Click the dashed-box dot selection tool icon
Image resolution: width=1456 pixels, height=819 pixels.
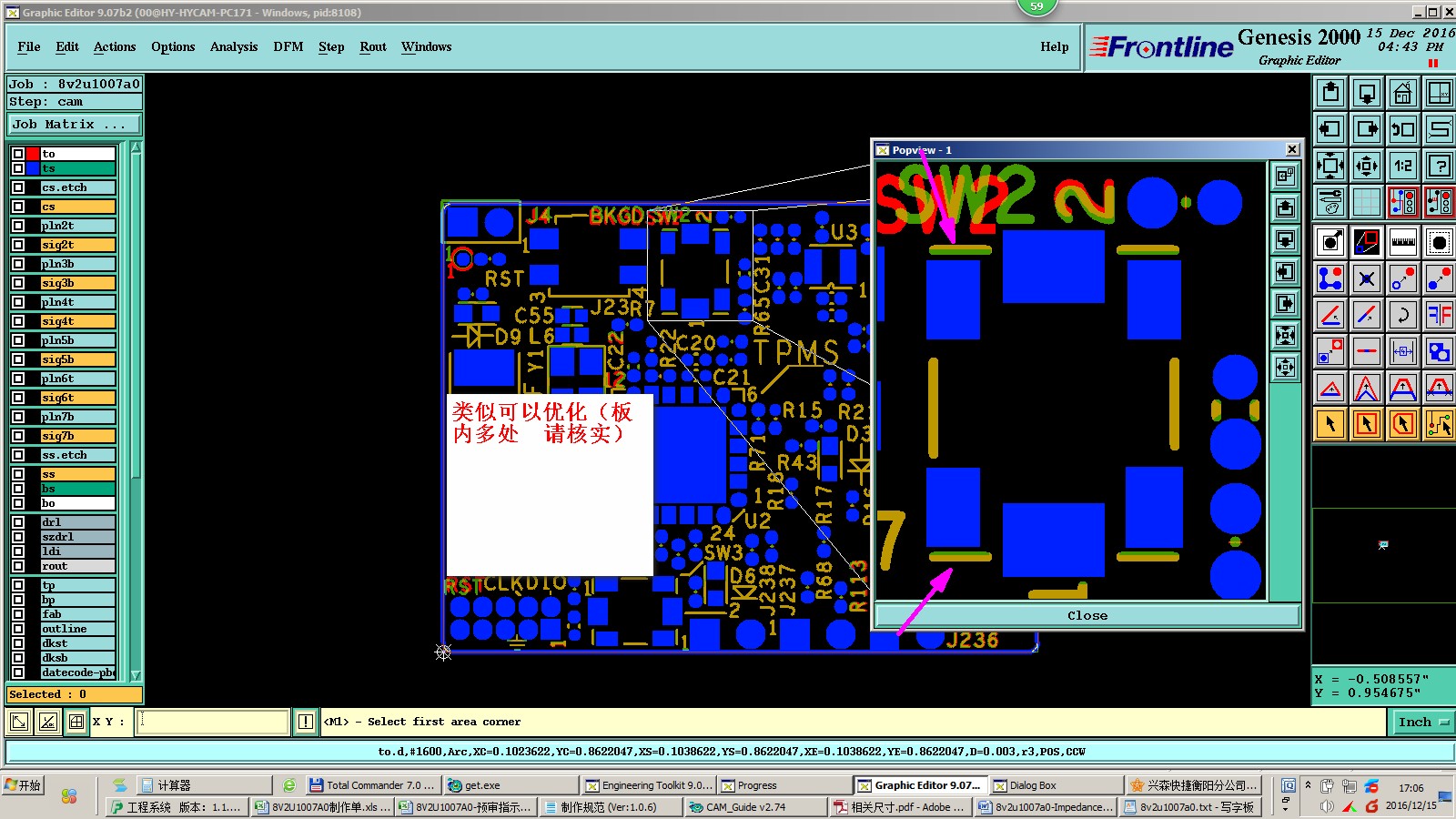click(1440, 242)
